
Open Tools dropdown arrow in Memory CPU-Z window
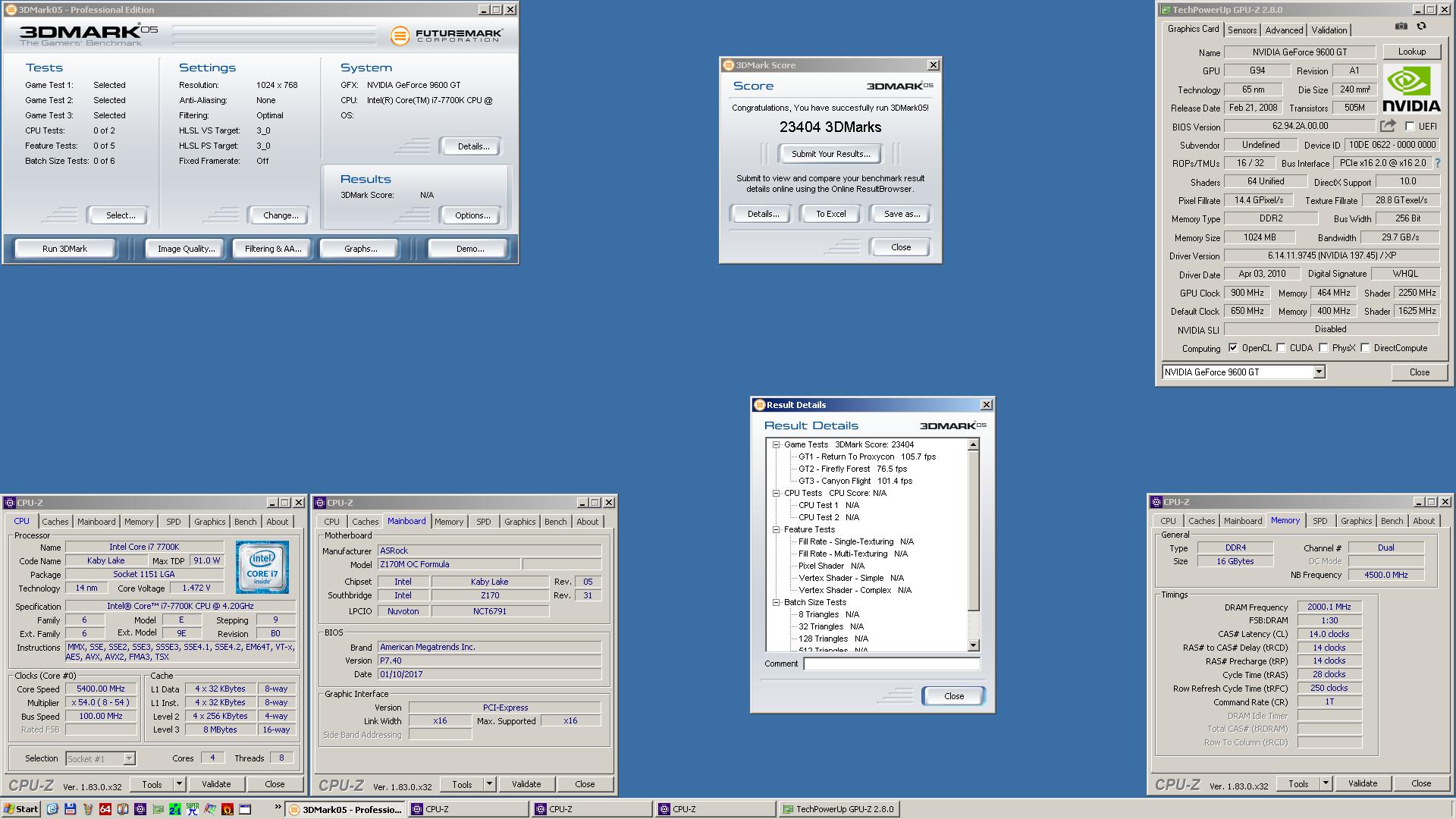pos(1326,783)
